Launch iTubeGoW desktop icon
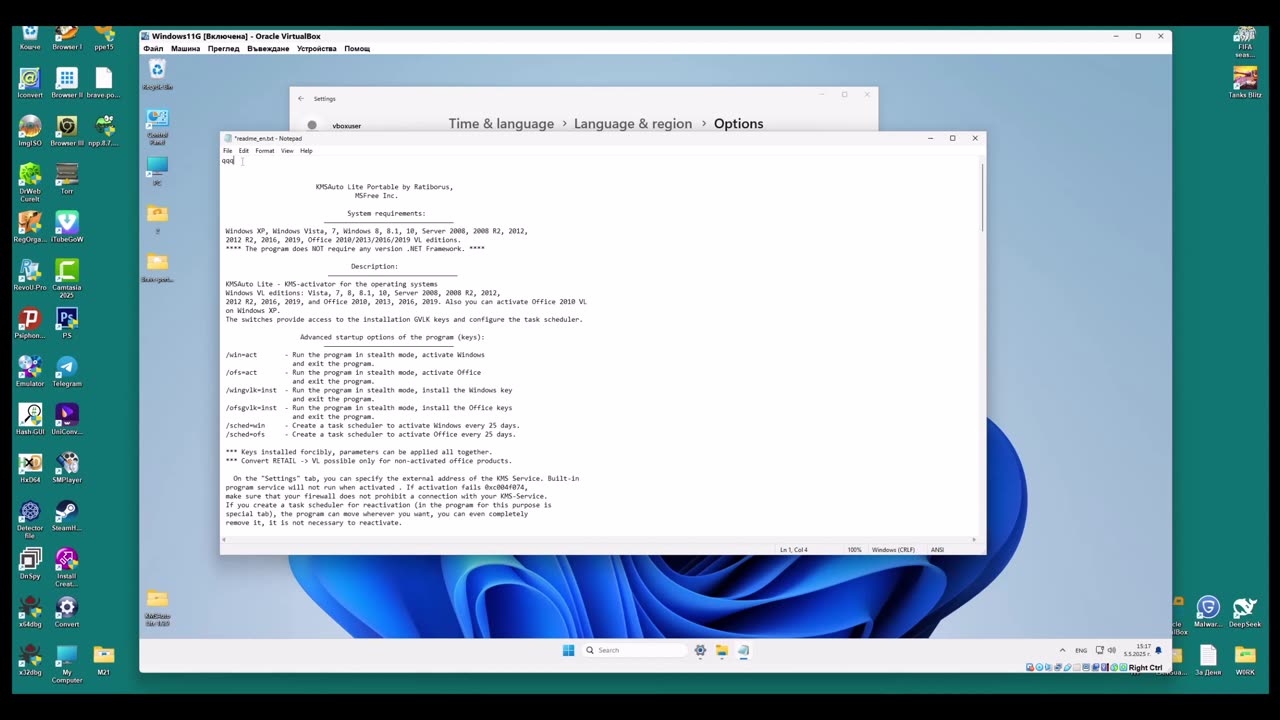1280x720 pixels. click(x=67, y=227)
